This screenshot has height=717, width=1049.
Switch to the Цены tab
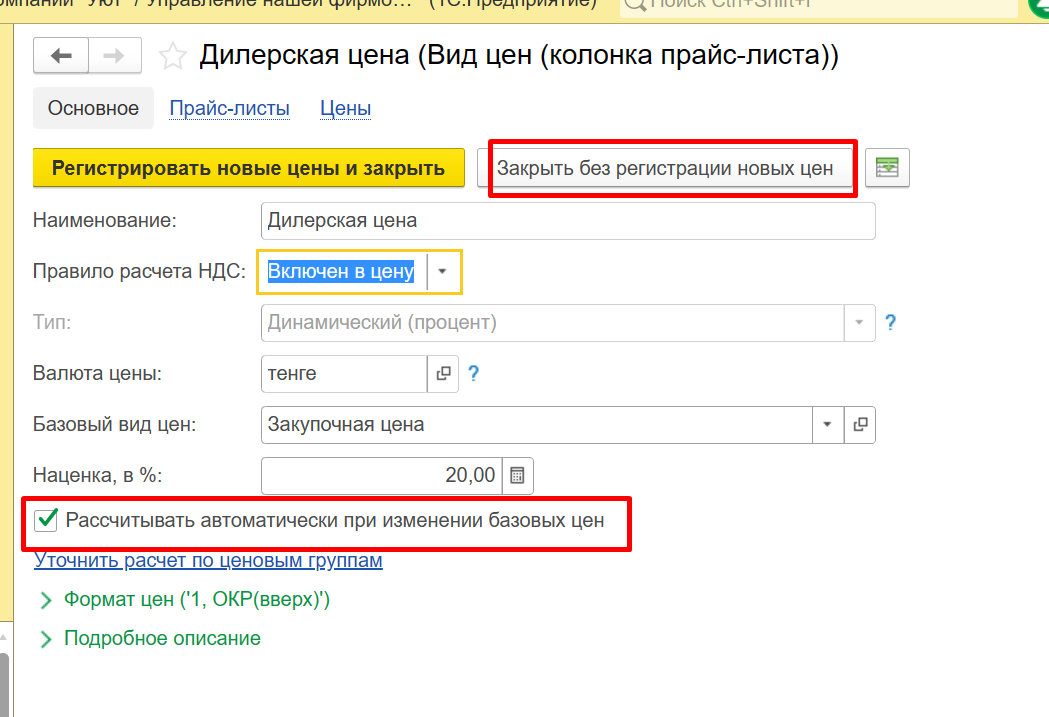pyautogui.click(x=345, y=108)
